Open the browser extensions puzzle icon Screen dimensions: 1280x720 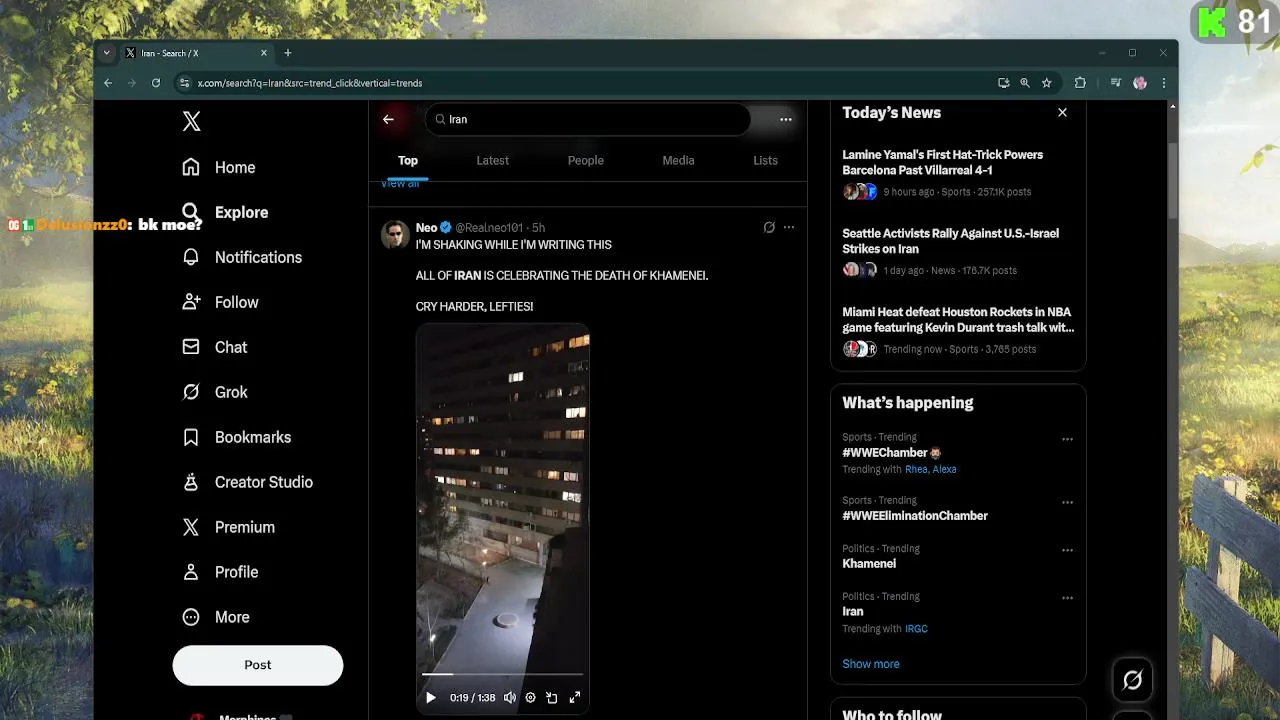pyautogui.click(x=1080, y=83)
